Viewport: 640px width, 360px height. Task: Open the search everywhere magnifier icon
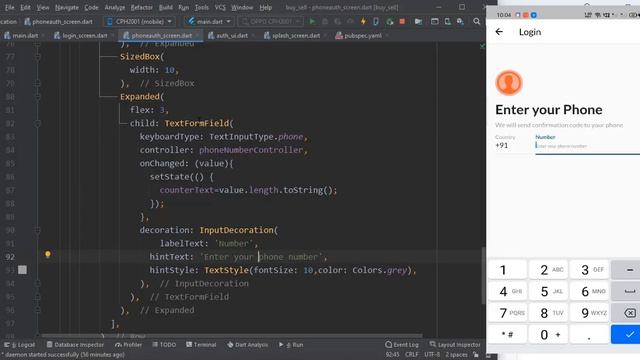click(x=476, y=21)
